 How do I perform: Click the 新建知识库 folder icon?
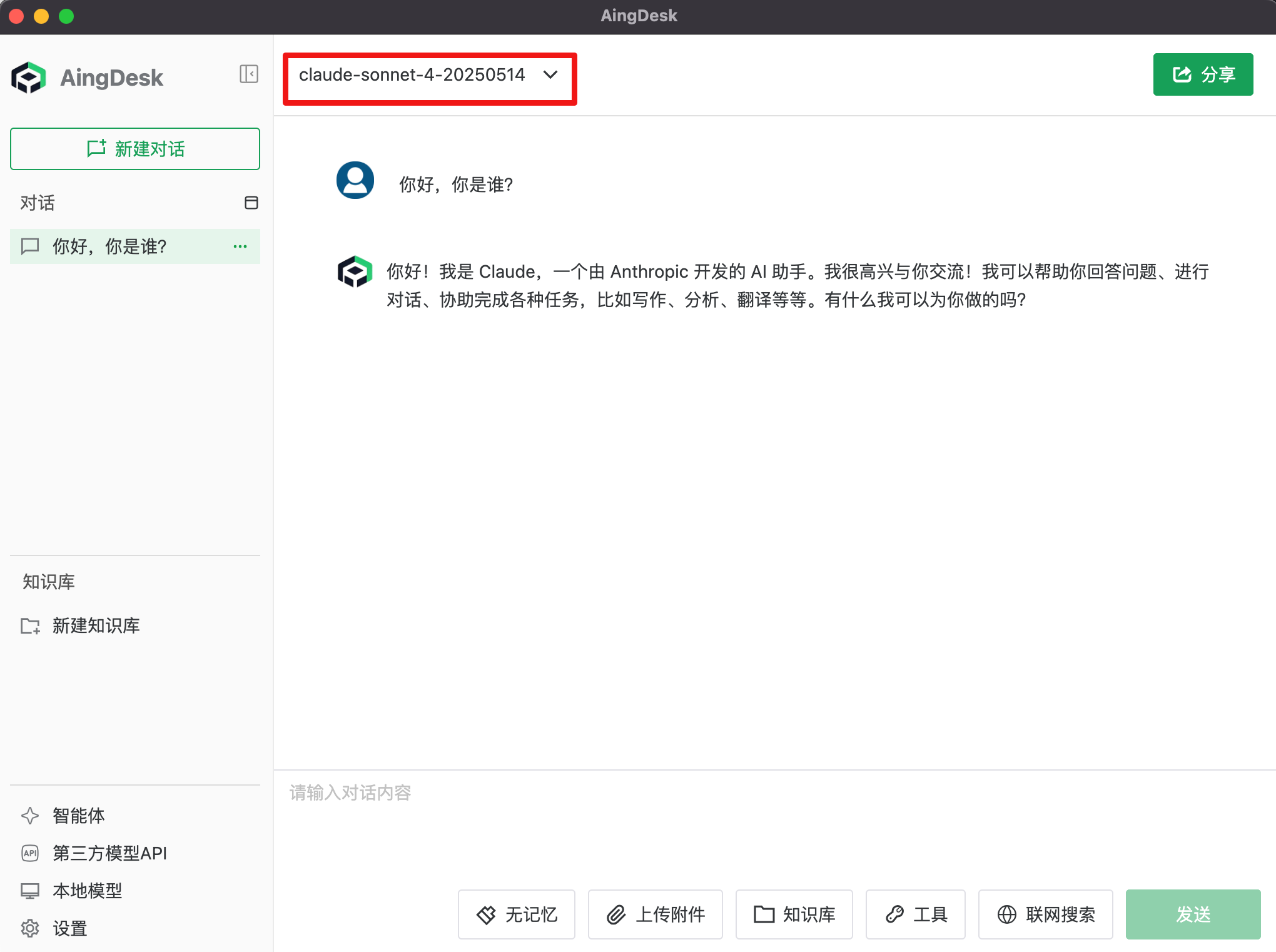click(x=31, y=626)
